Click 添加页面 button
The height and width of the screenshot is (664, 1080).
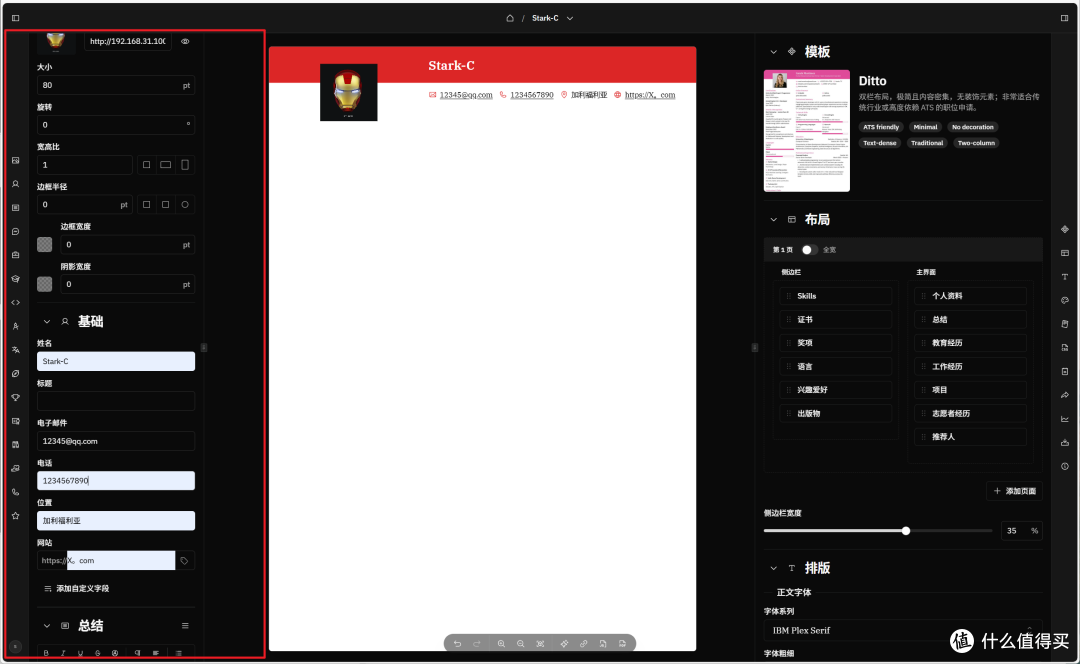(x=1015, y=491)
